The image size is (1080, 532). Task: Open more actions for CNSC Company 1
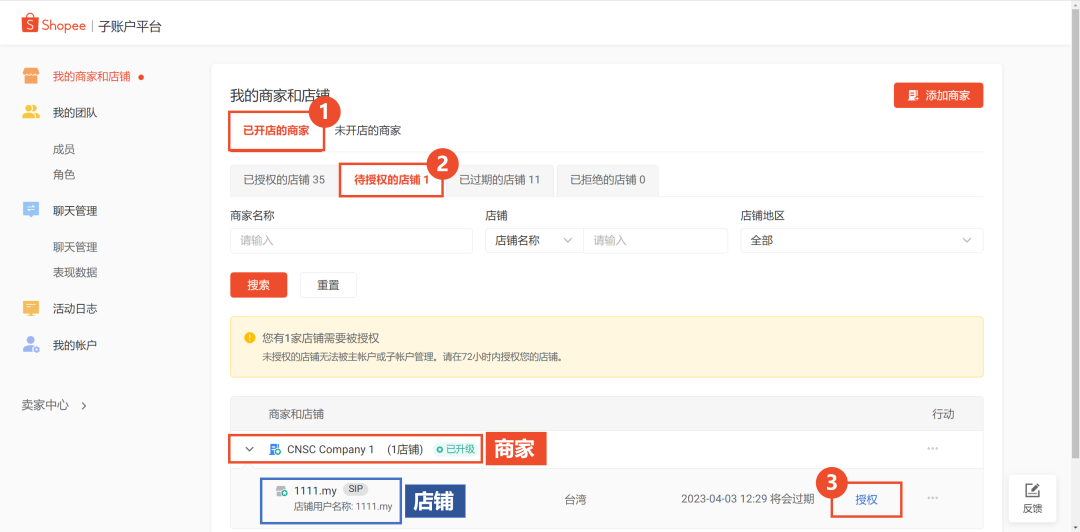click(x=932, y=449)
